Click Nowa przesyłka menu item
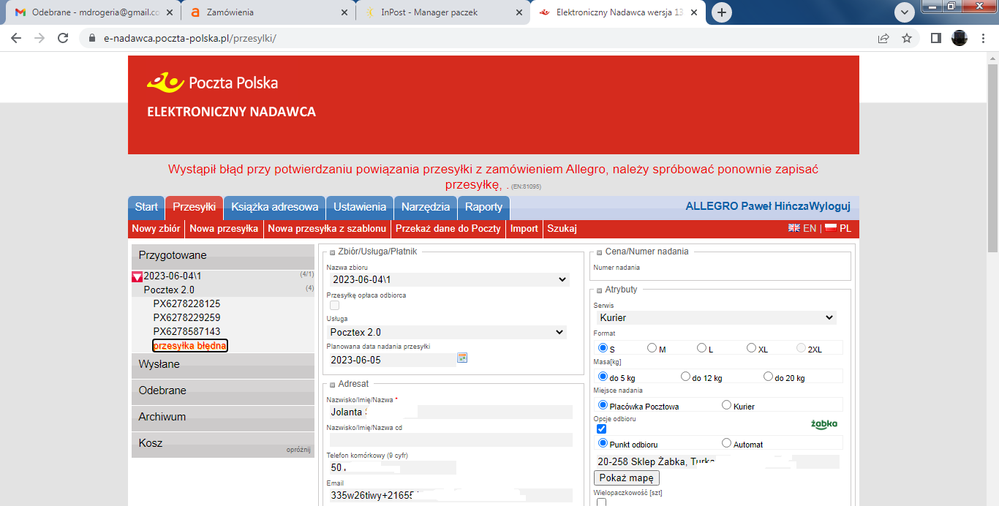This screenshot has width=999, height=506. (x=224, y=228)
